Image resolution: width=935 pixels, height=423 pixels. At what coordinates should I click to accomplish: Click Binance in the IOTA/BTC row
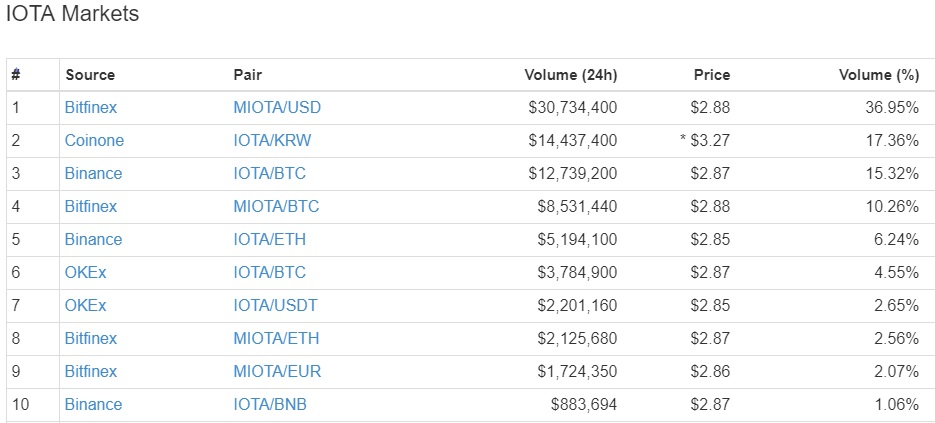[x=93, y=174]
